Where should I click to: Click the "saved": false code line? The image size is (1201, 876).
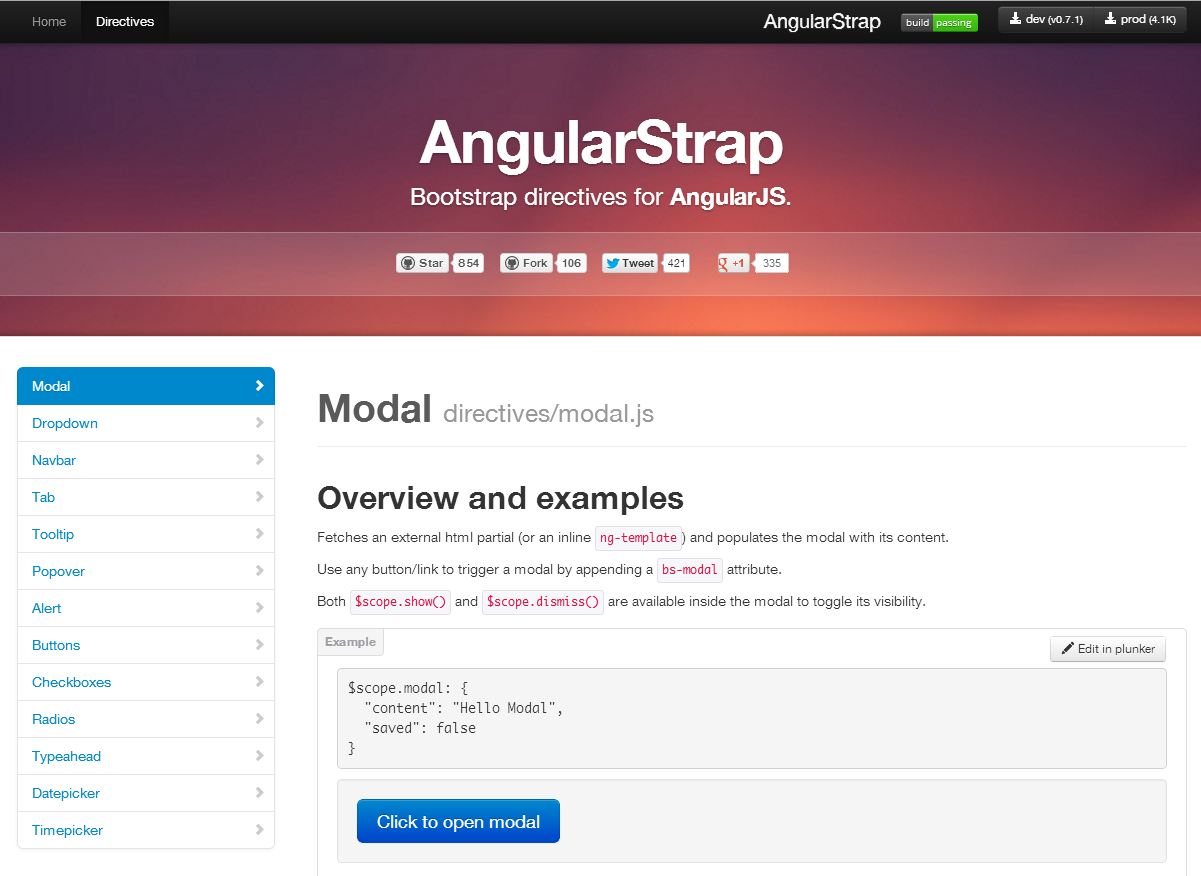[420, 728]
